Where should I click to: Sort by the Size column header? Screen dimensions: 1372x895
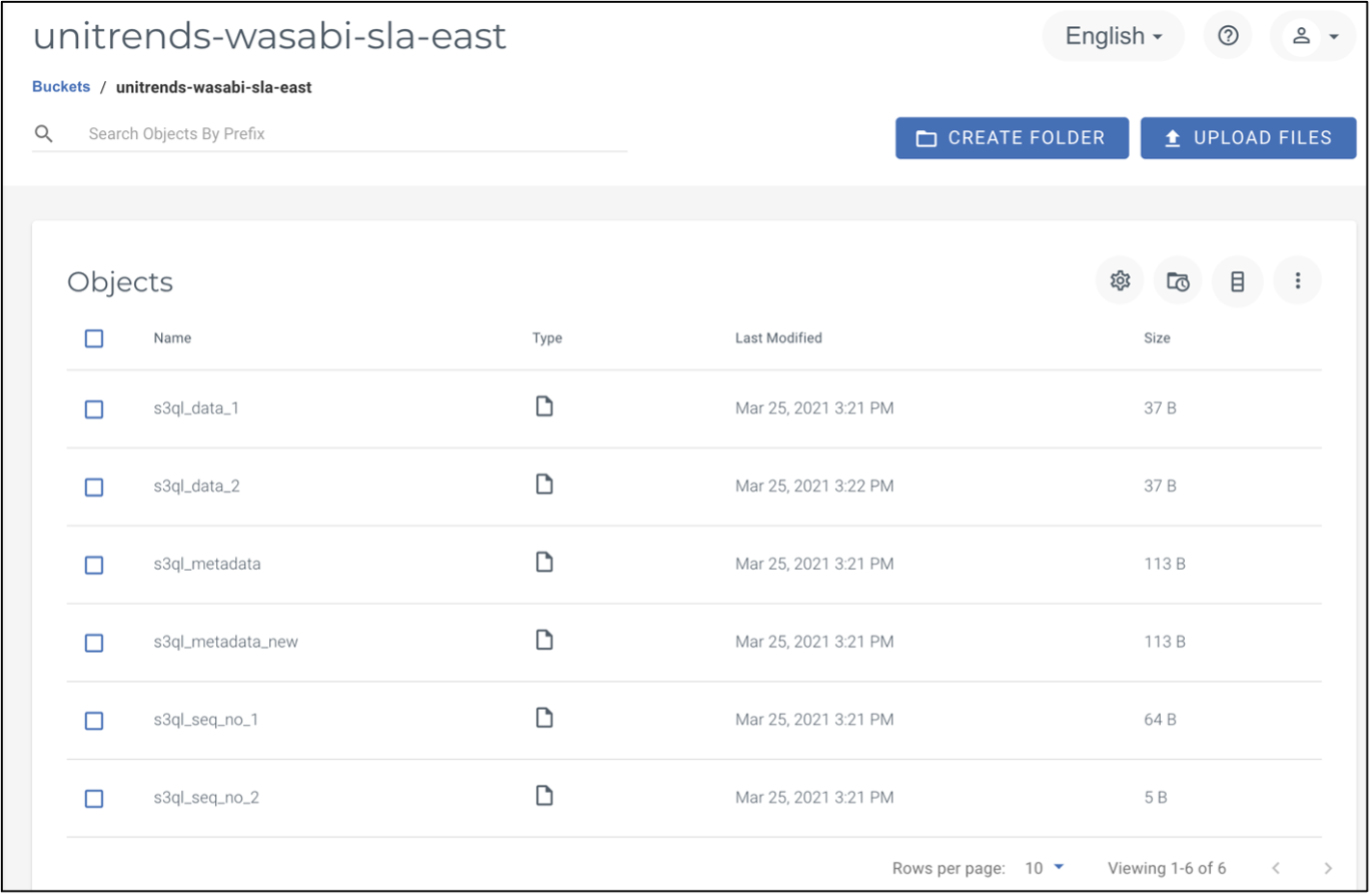(x=1157, y=339)
